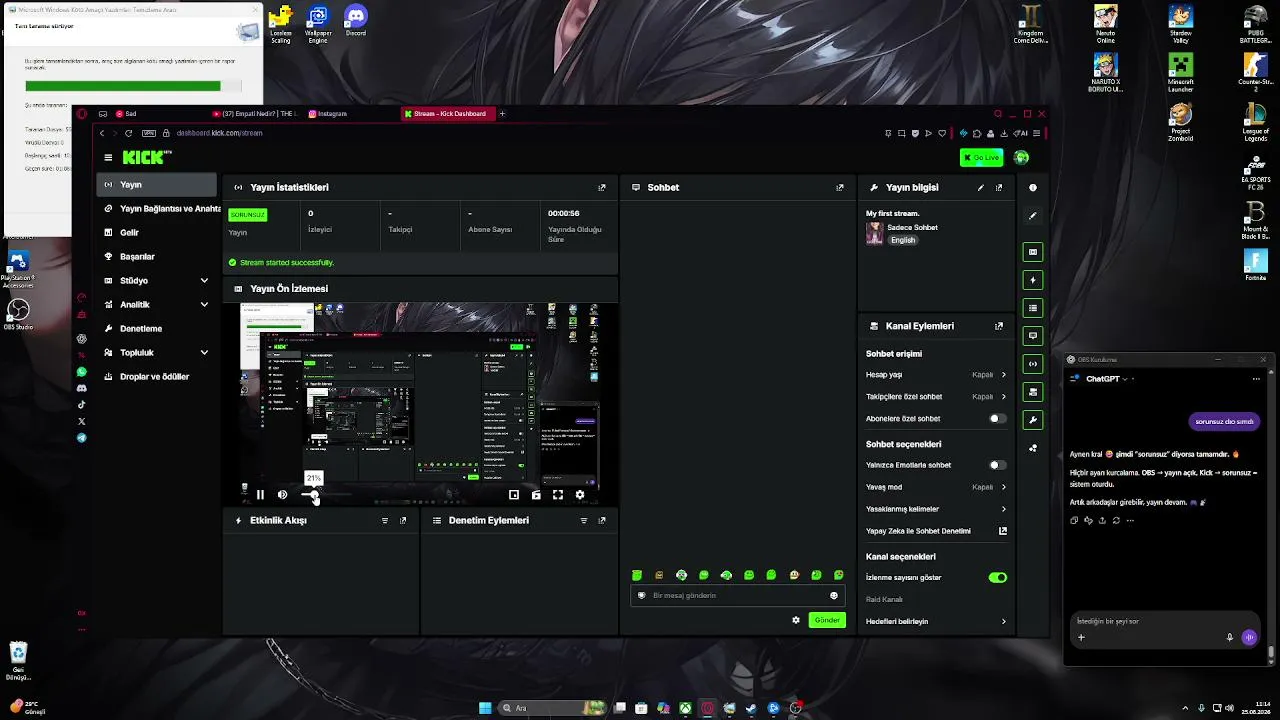Open Yapay Zeka ile Sohbet Denetimi link
1280x720 pixels.
click(936, 531)
